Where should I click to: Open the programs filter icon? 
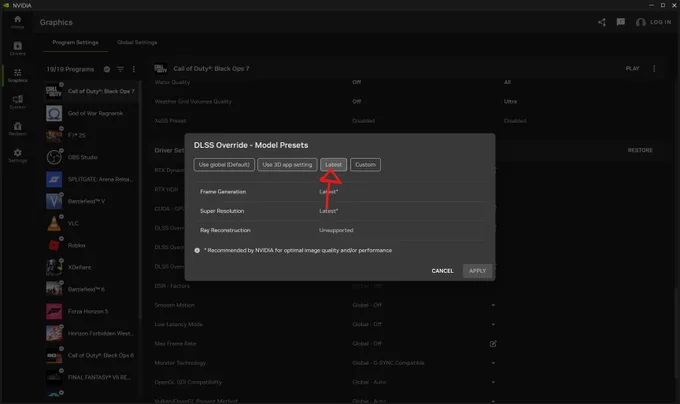120,69
